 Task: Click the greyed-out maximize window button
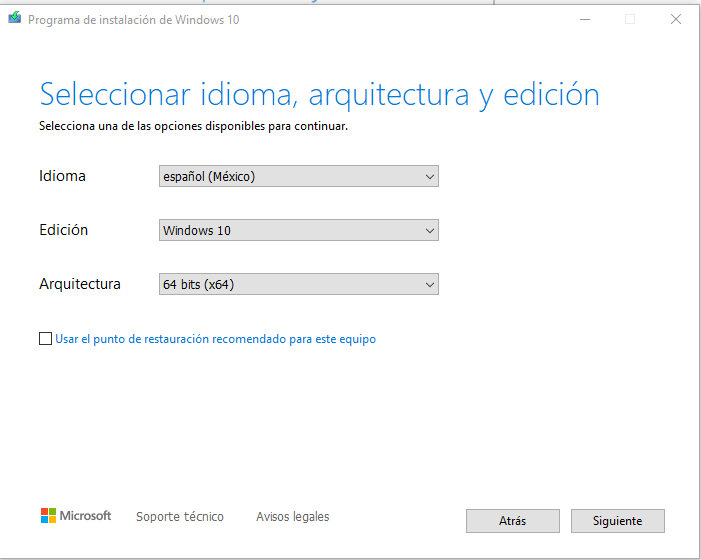[x=630, y=19]
